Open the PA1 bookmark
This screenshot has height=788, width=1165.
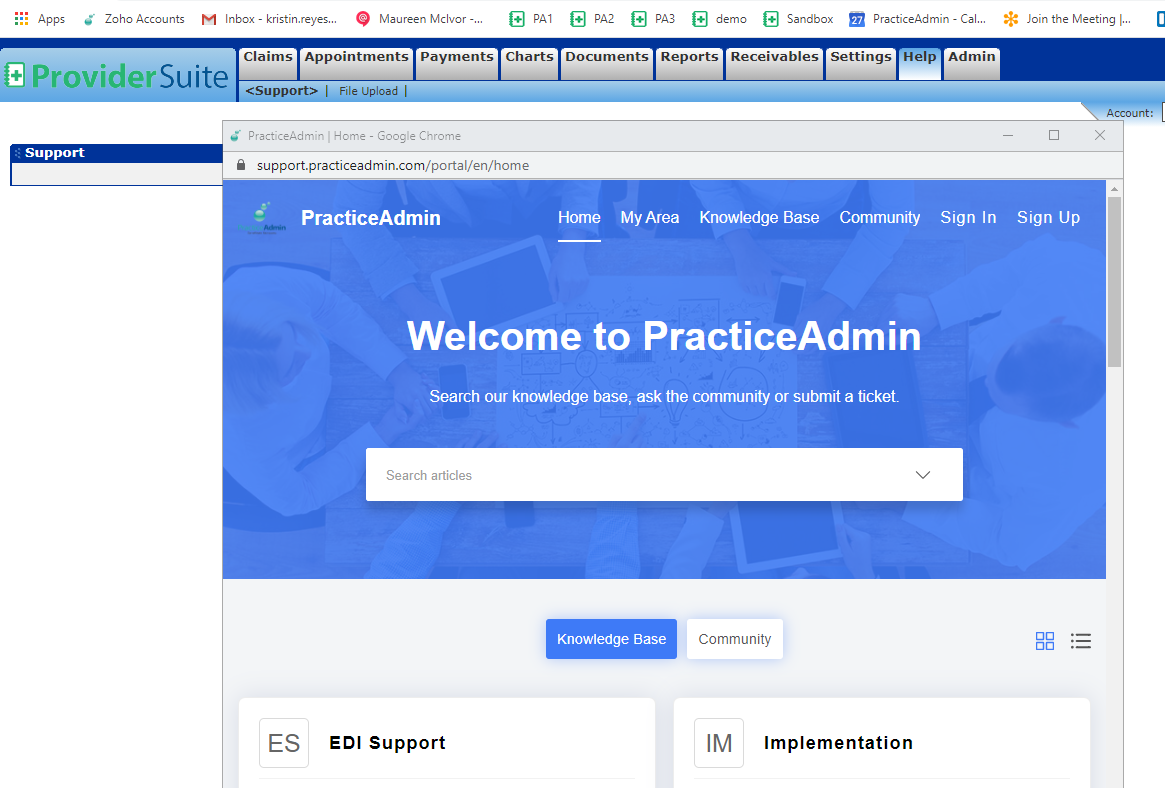(x=531, y=19)
